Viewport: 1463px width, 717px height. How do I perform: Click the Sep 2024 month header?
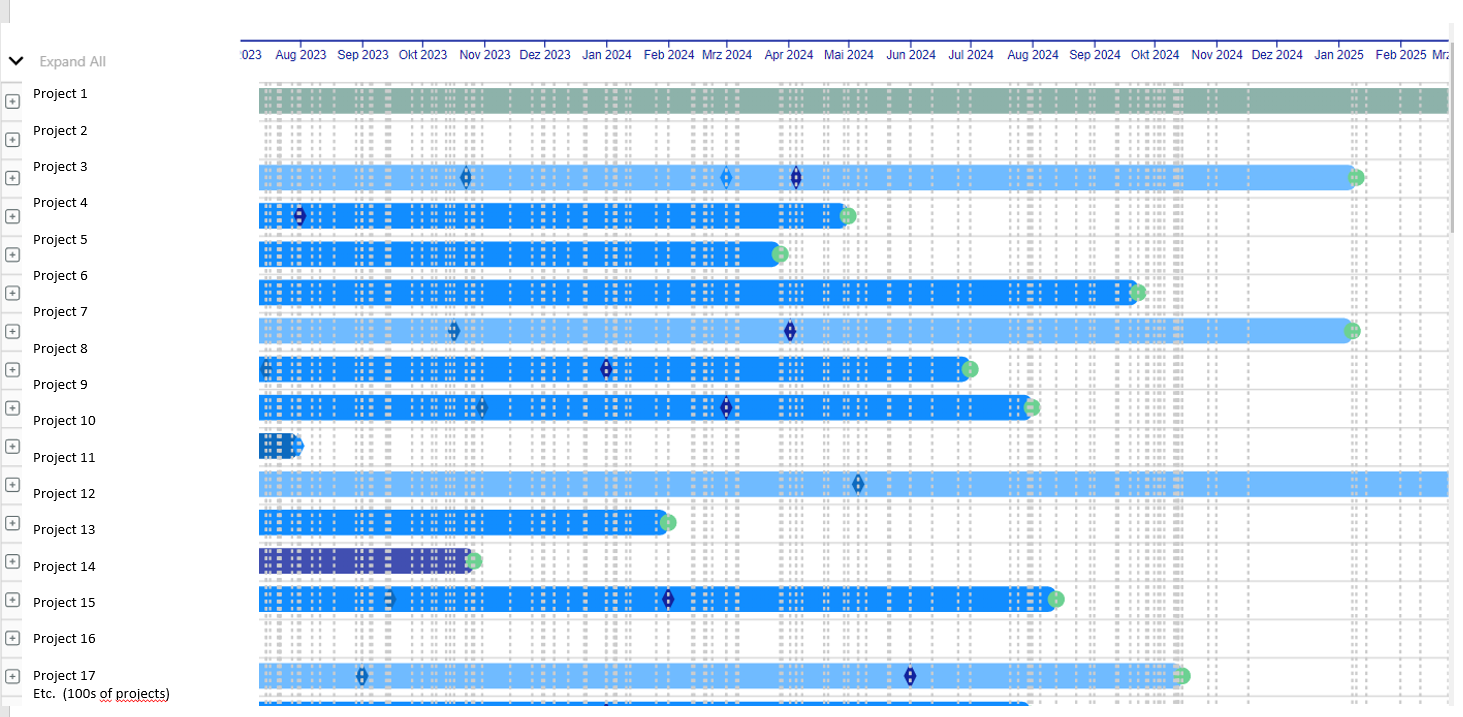1095,55
